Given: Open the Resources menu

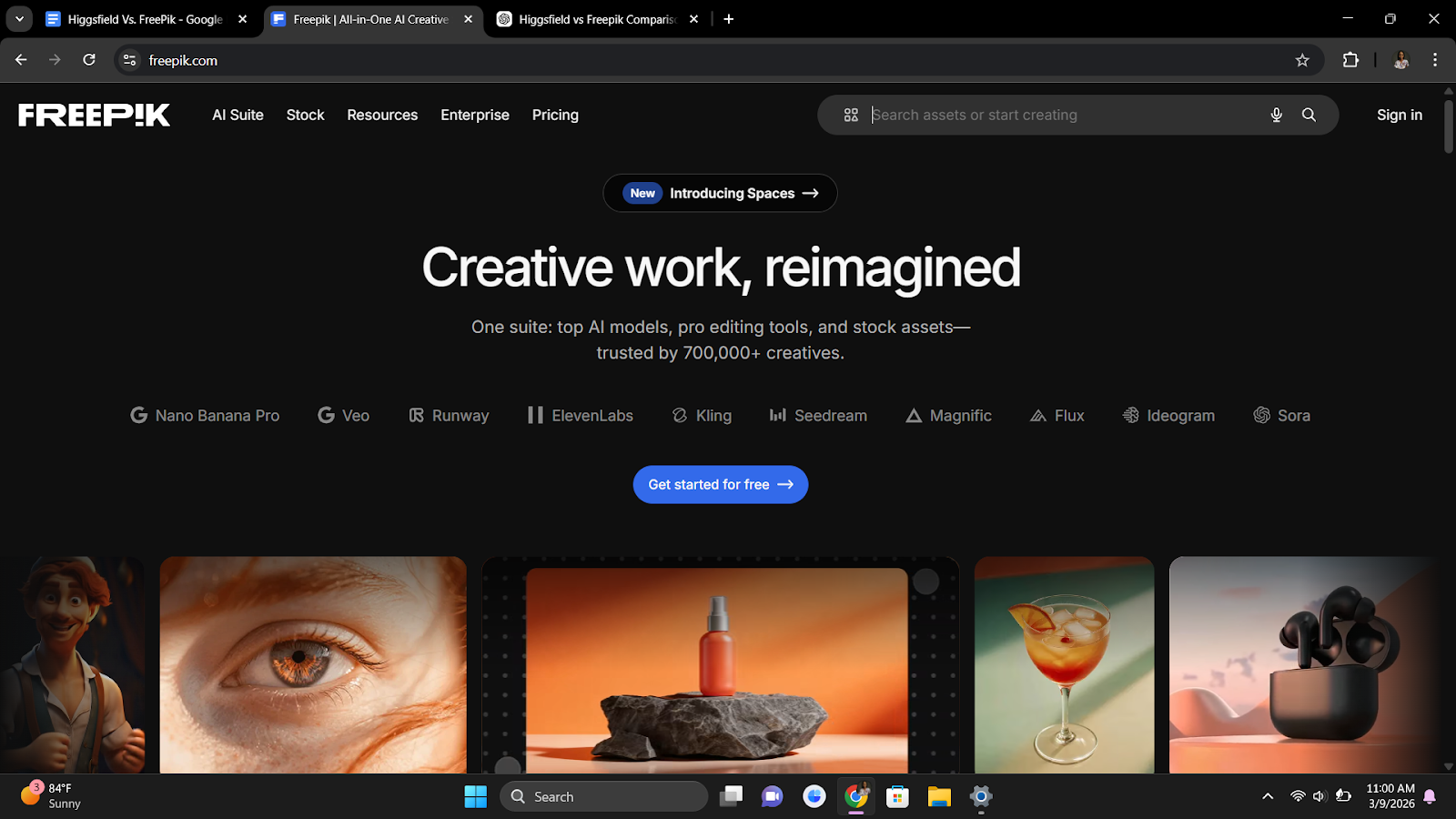Looking at the screenshot, I should (382, 115).
